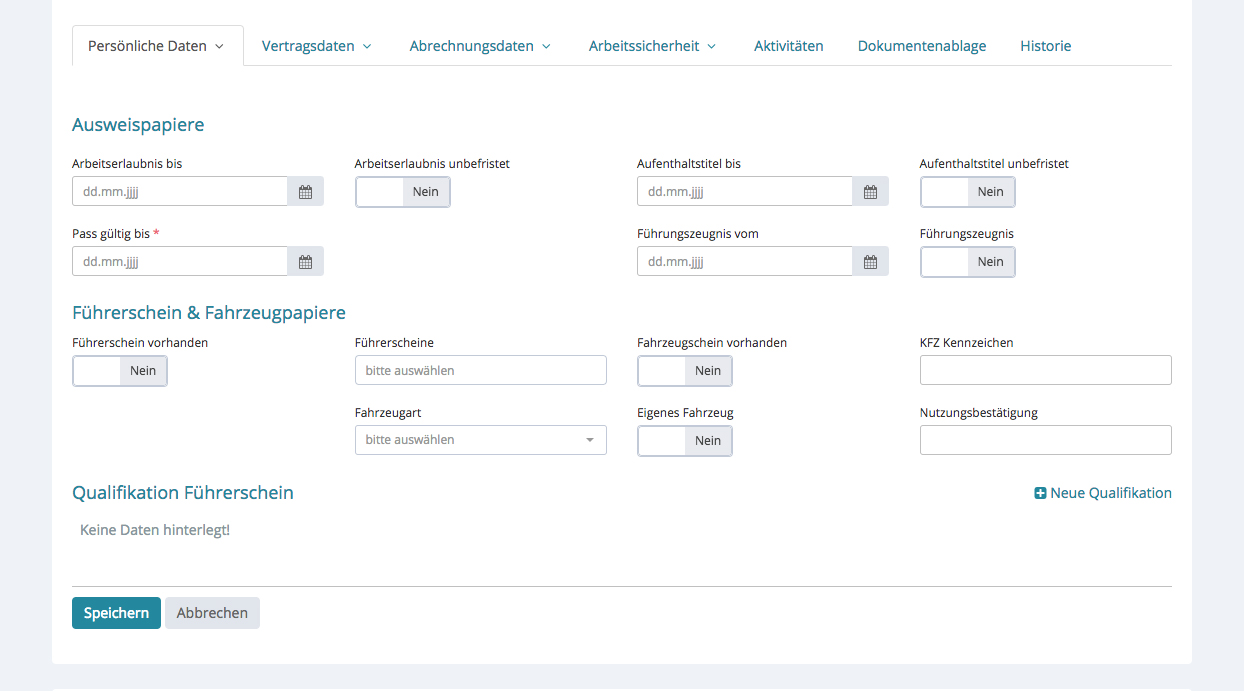The image size is (1244, 691).
Task: Expand the Abrechnungsdaten tab menu
Action: [480, 46]
